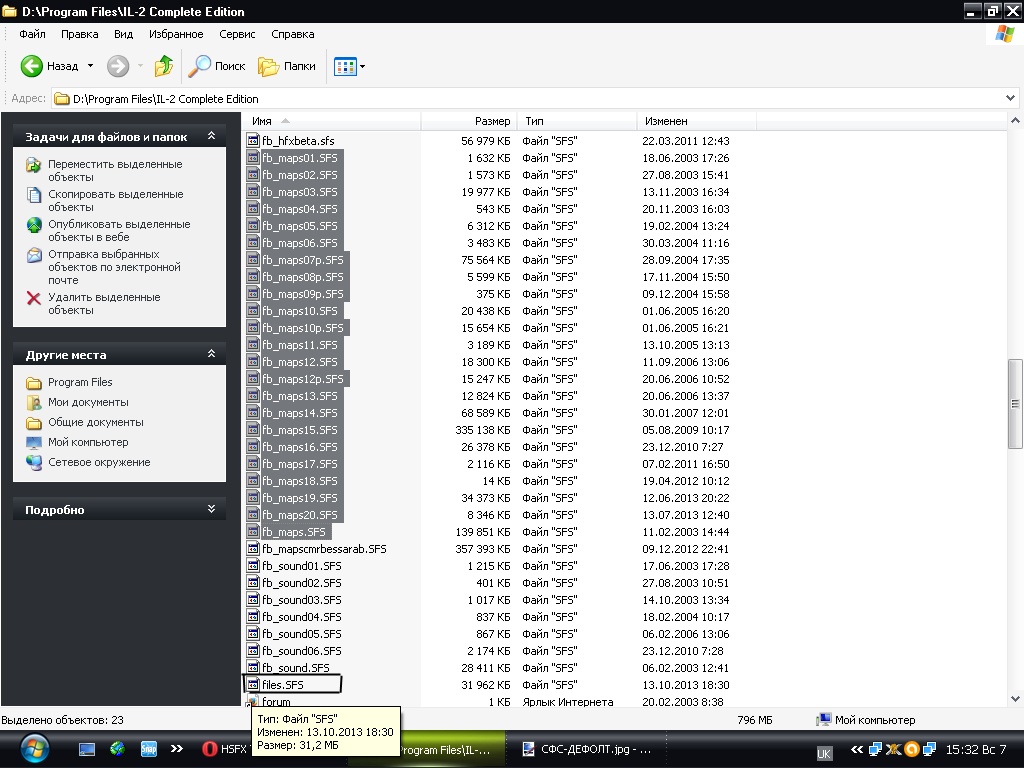
Task: Click the orange circular tray icon
Action: (912, 749)
